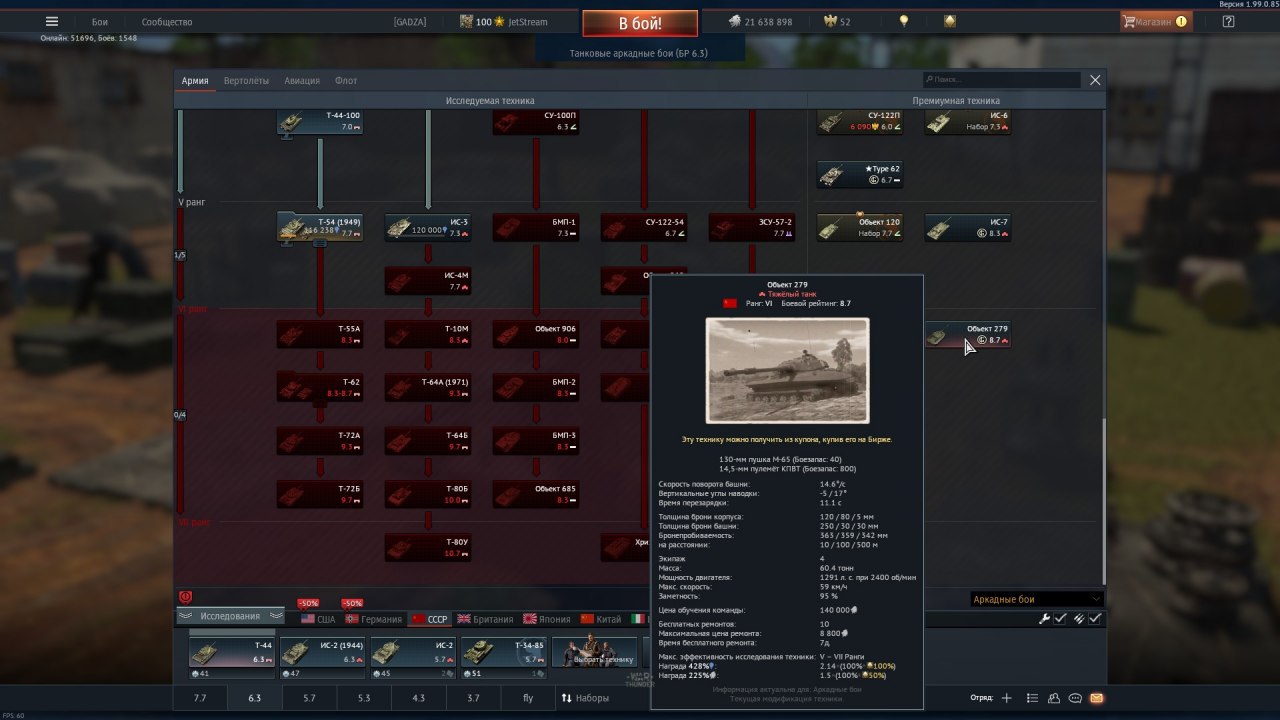This screenshot has height=720, width=1280.
Task: Select Германия nation tab
Action: coord(373,619)
